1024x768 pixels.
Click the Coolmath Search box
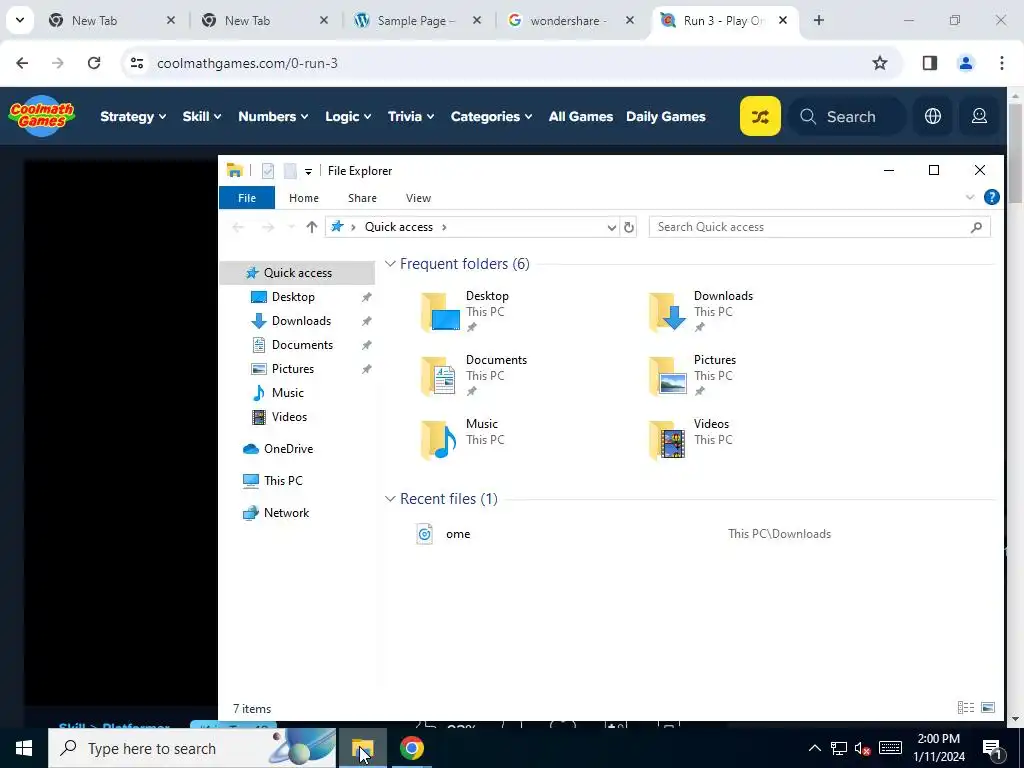tap(847, 116)
